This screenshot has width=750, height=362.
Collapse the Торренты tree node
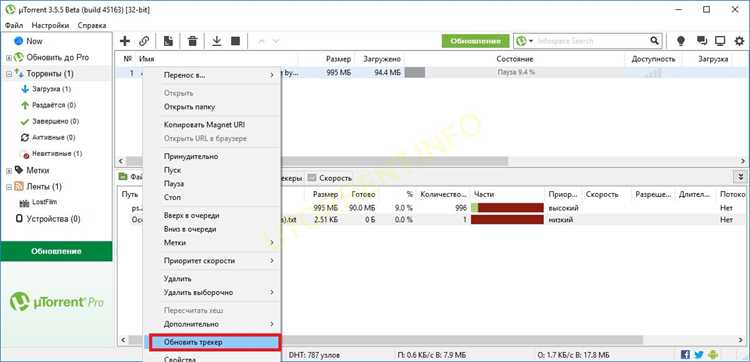pyautogui.click(x=9, y=74)
